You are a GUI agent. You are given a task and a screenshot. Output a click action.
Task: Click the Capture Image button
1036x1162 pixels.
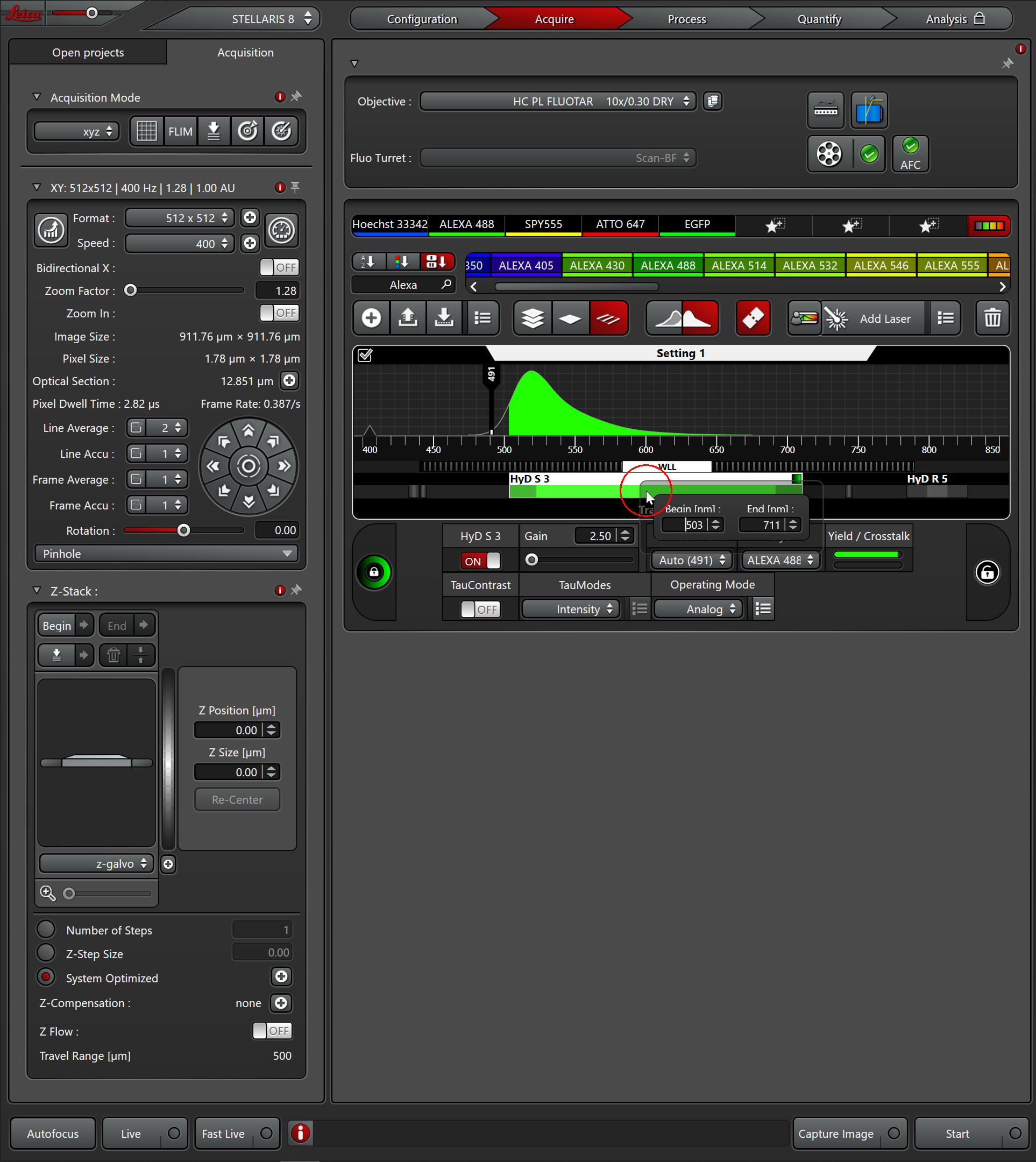pyautogui.click(x=849, y=1133)
